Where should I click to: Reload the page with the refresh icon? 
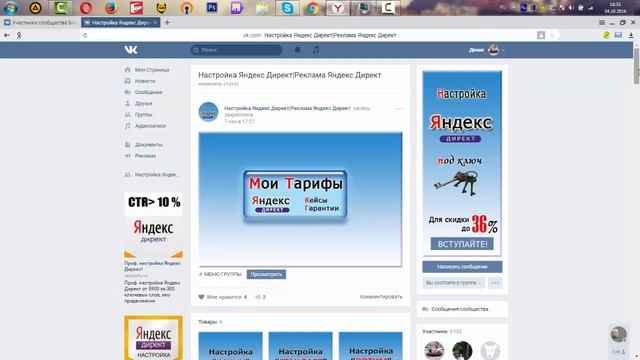pos(85,36)
